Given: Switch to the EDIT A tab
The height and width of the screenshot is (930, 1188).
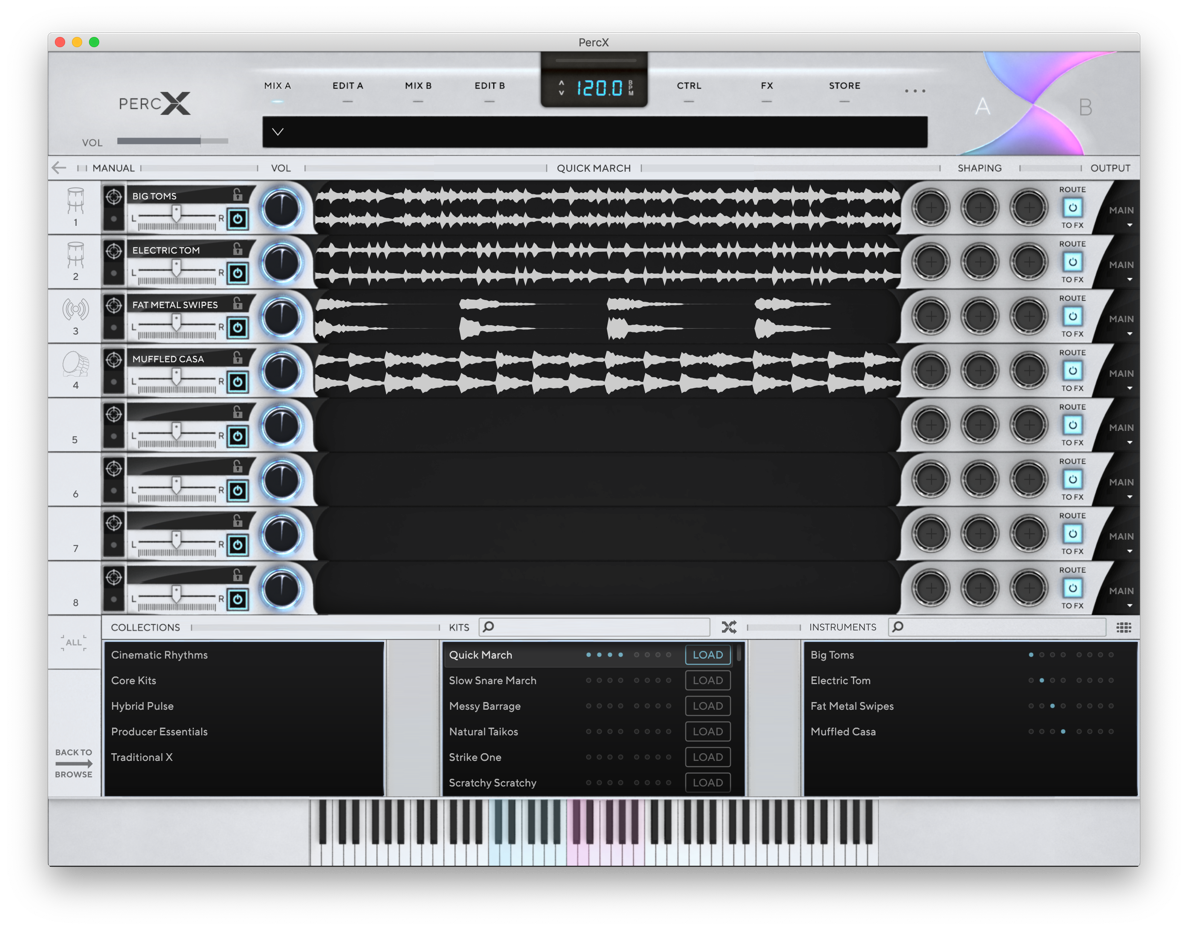Looking at the screenshot, I should click(348, 86).
